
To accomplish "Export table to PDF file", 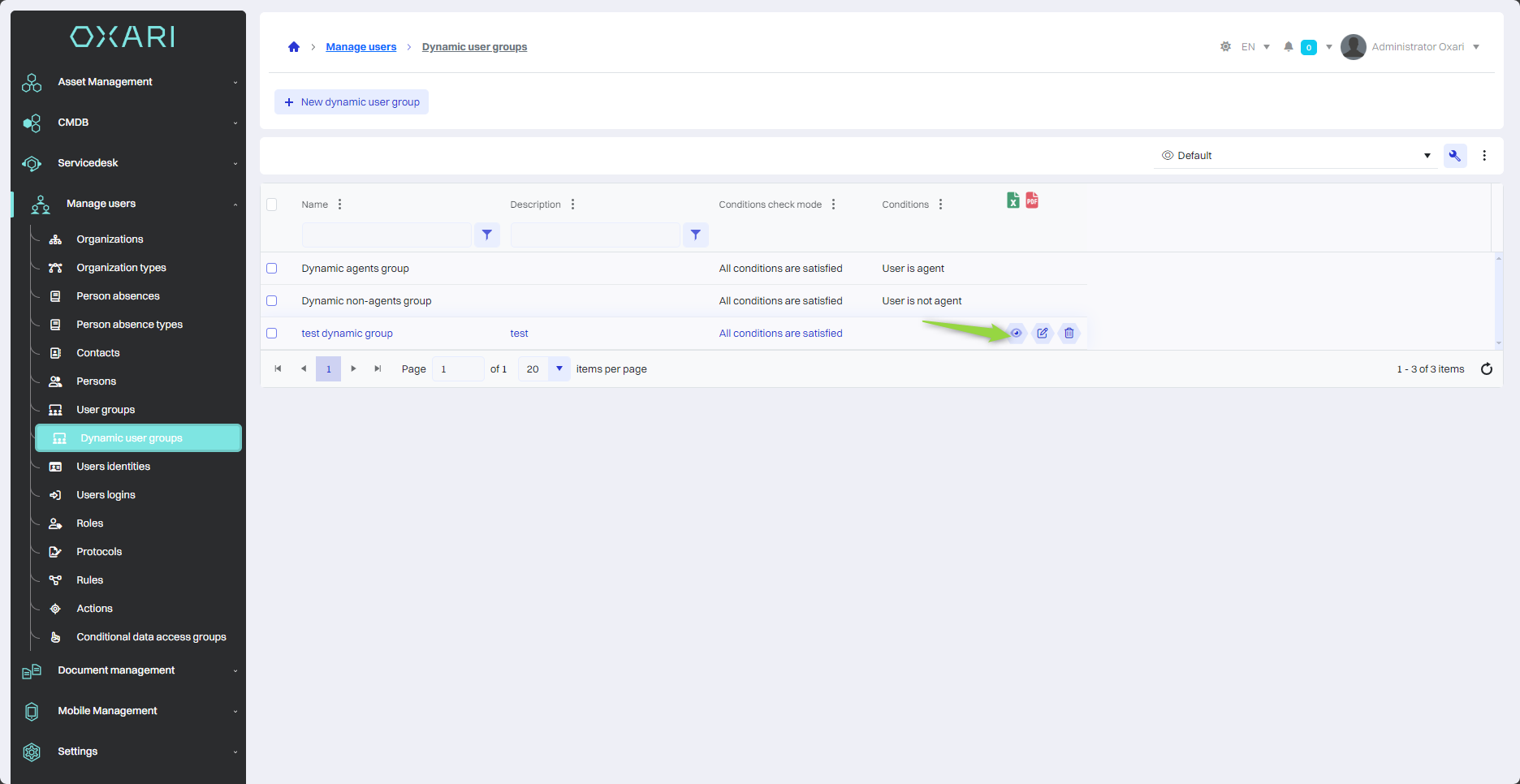I will (x=1032, y=200).
